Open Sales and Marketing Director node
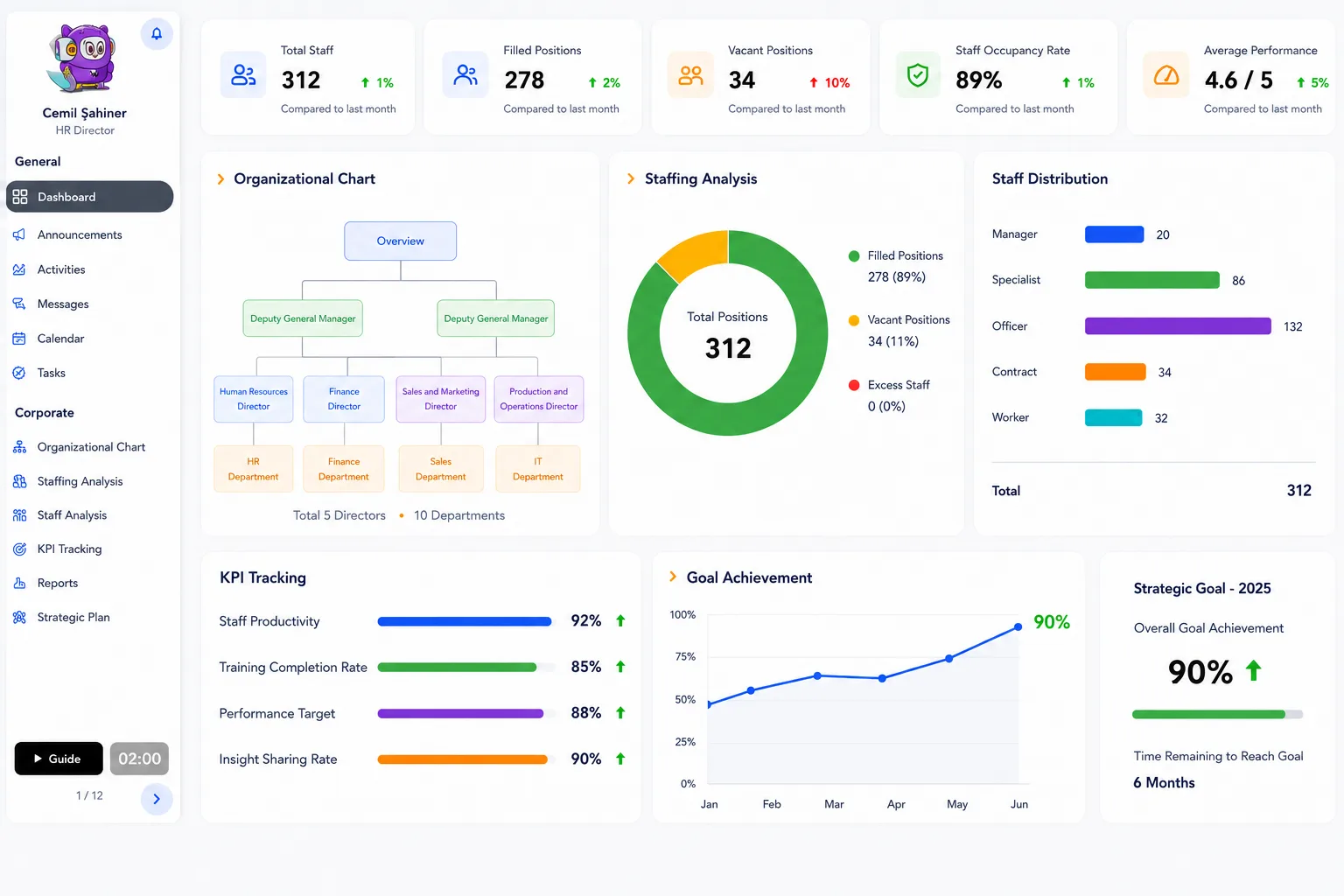The height and width of the screenshot is (896, 1344). [441, 399]
